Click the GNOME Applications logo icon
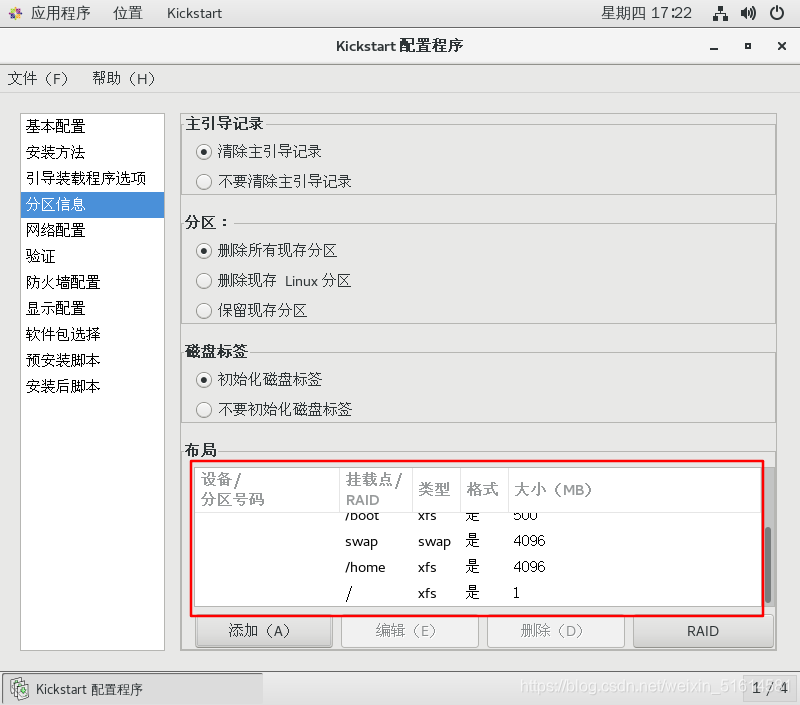 15,13
